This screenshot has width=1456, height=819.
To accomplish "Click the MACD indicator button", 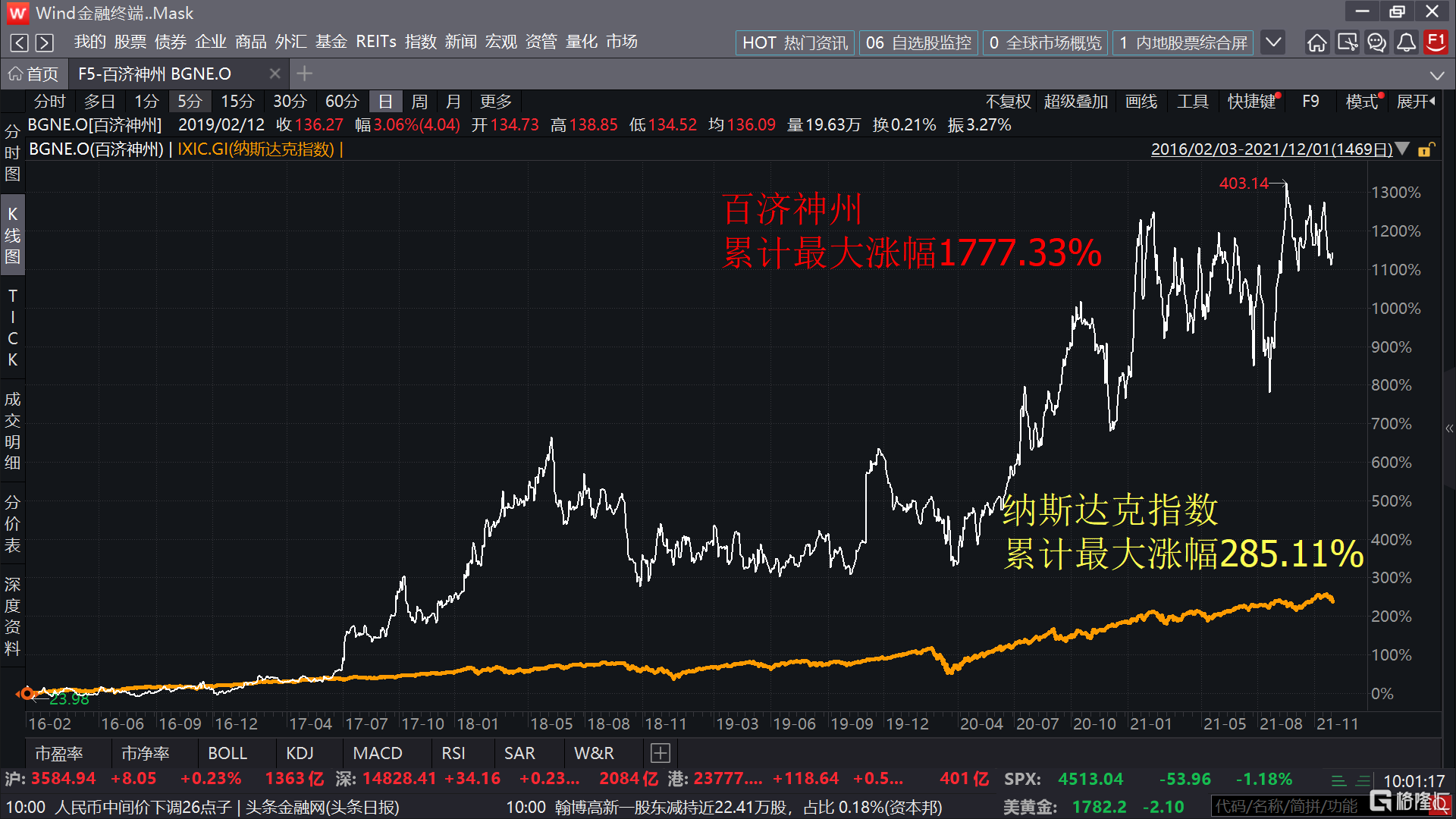I will 377,753.
